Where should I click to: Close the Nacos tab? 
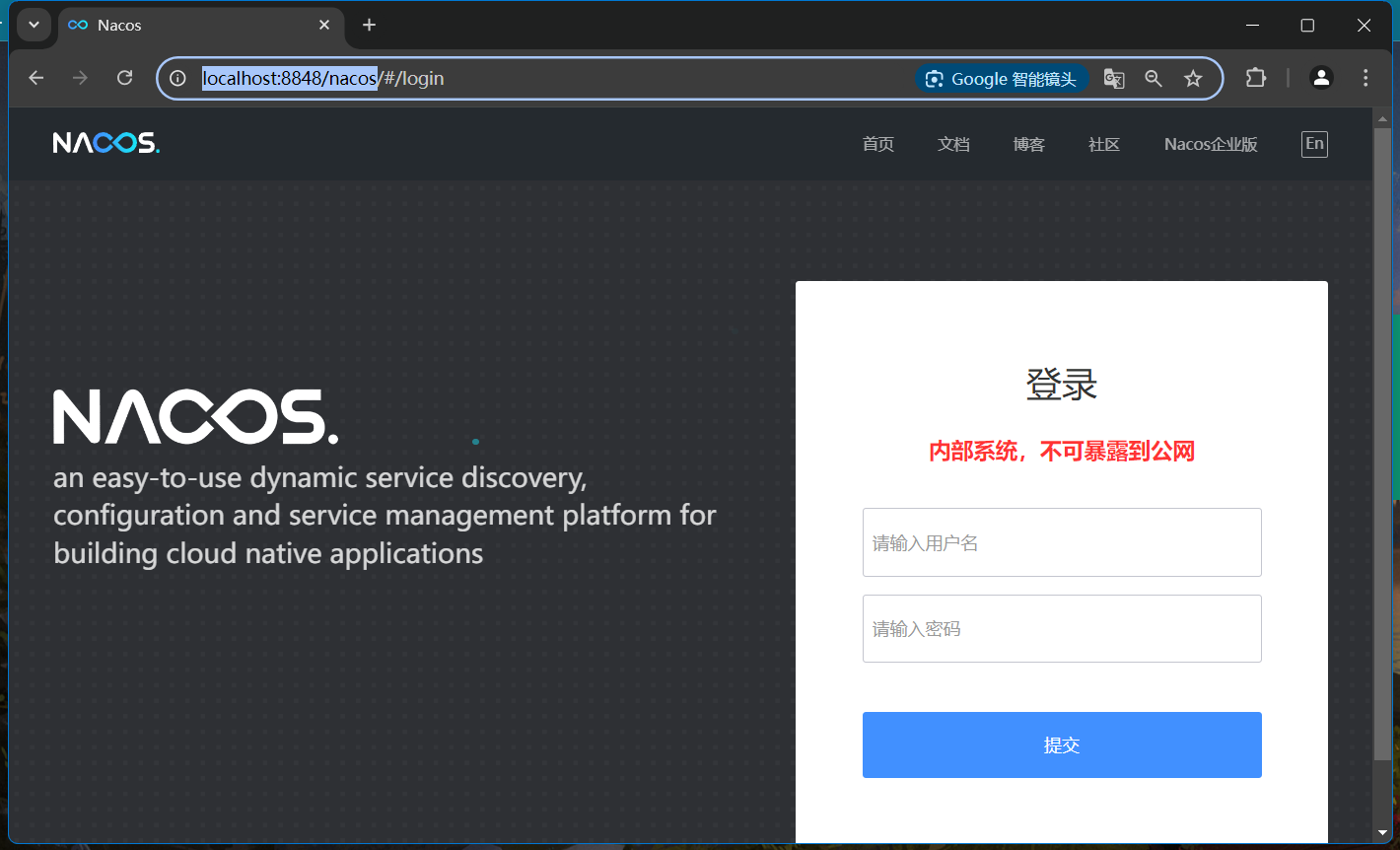[324, 25]
